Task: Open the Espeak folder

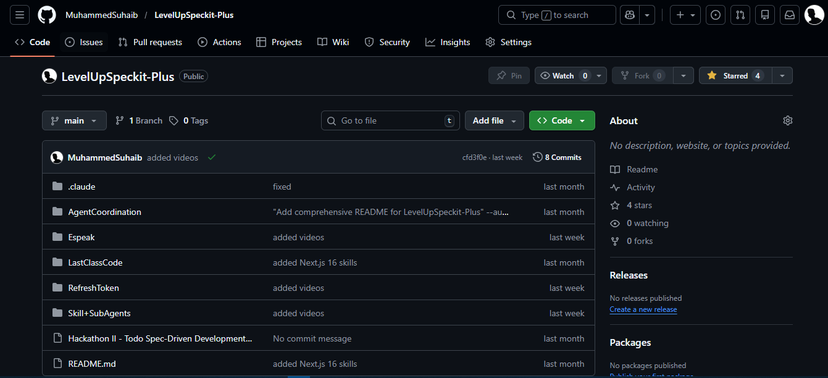Action: (81, 237)
